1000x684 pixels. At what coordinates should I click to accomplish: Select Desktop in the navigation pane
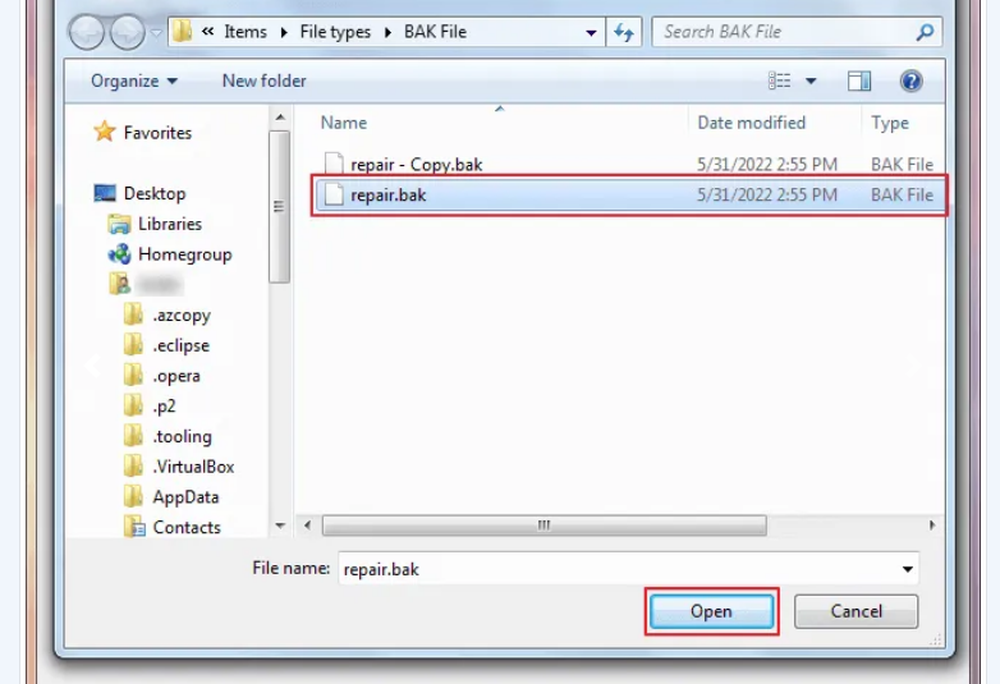tap(154, 193)
